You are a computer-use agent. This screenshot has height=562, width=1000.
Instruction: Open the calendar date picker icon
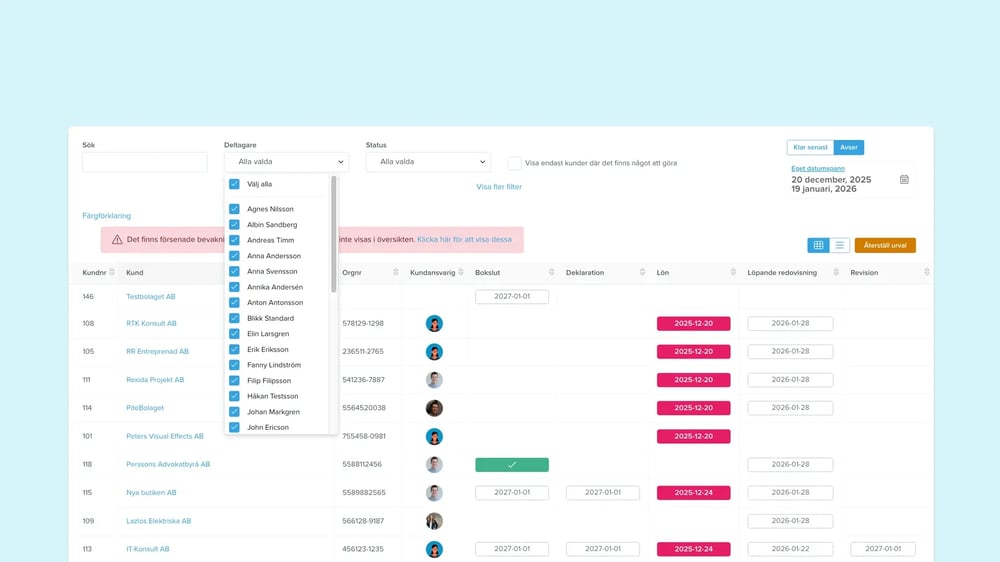click(904, 179)
